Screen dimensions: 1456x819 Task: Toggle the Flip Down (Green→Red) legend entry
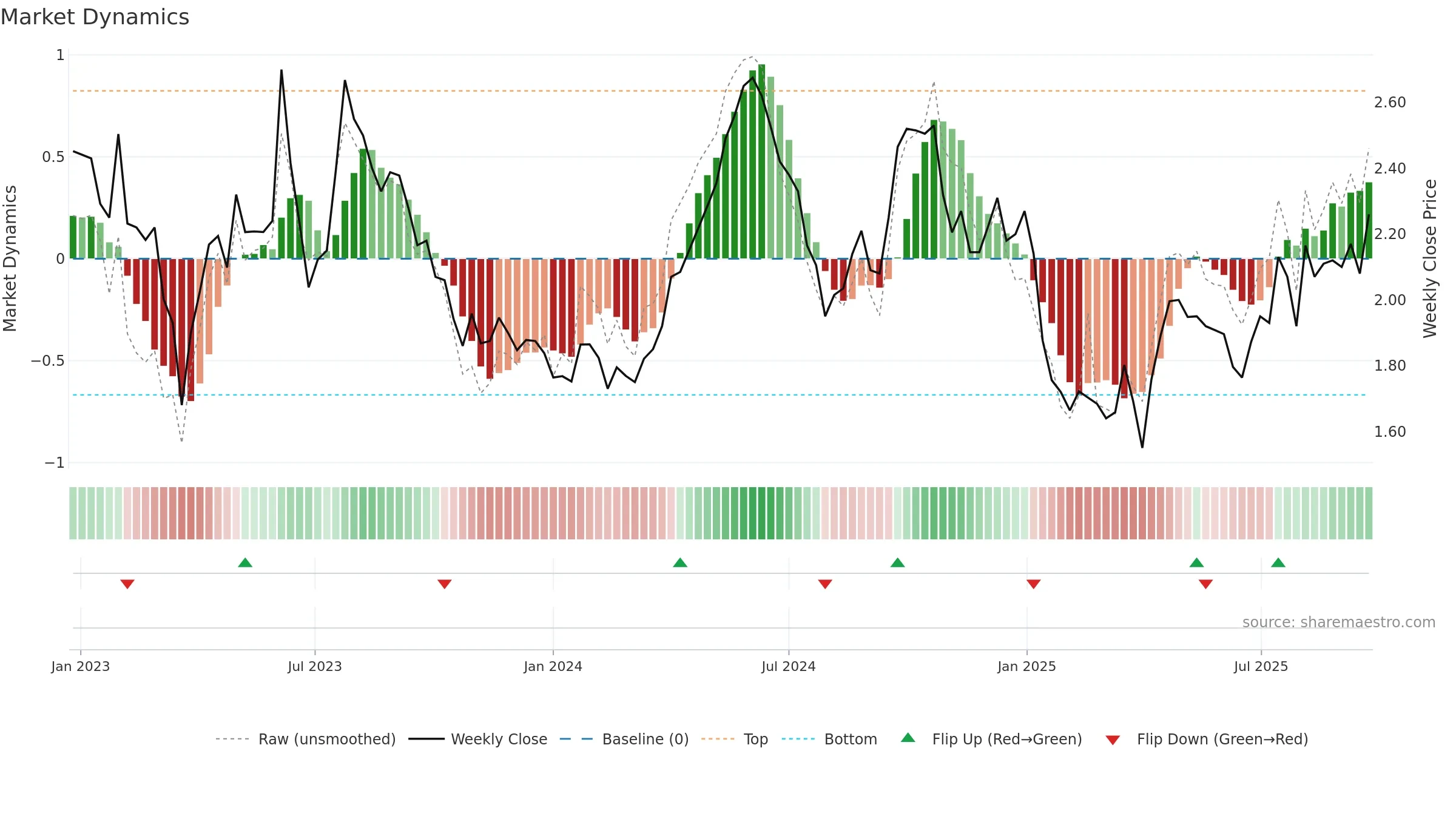pos(1207,739)
